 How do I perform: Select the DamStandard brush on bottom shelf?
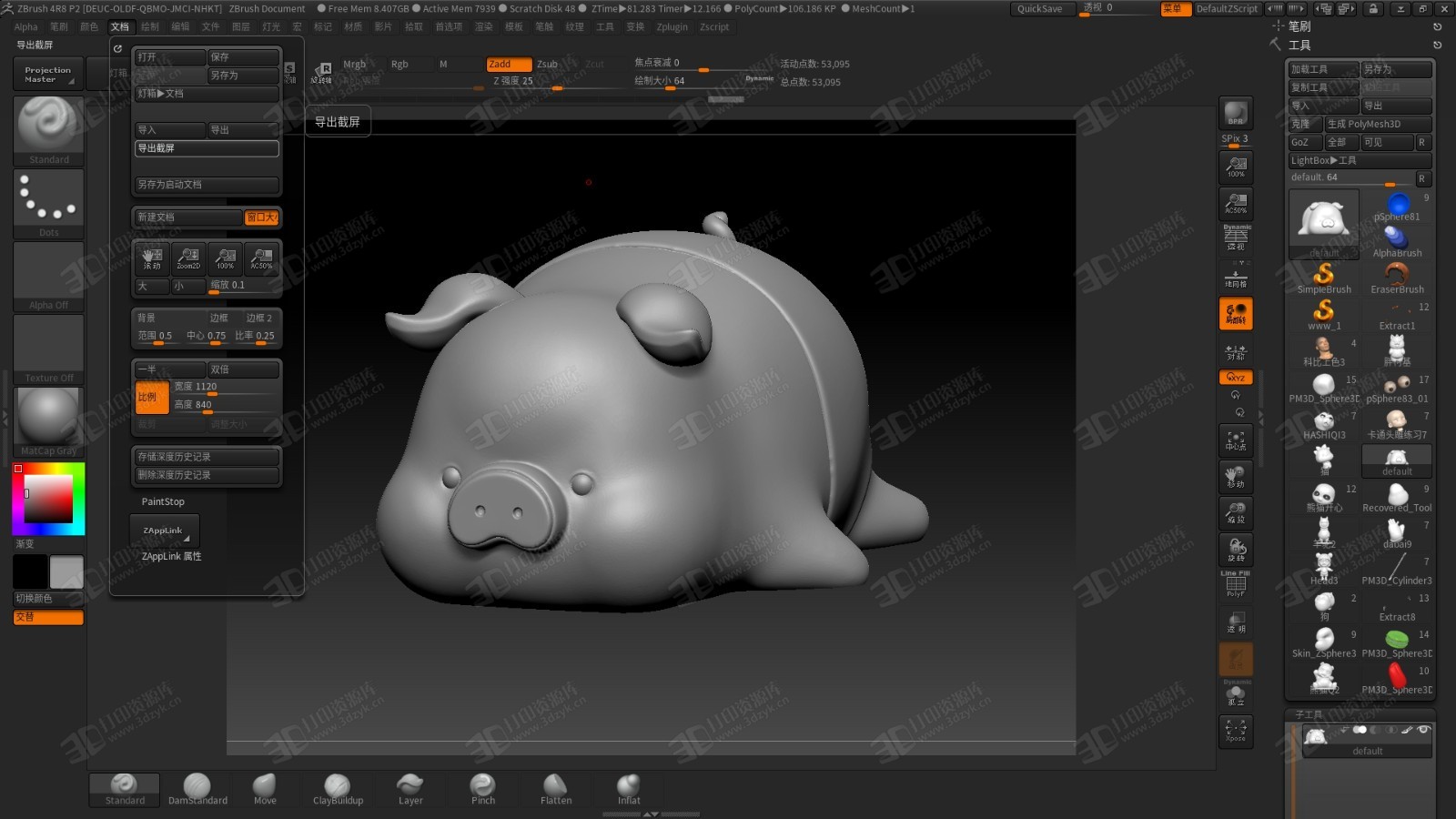(197, 789)
